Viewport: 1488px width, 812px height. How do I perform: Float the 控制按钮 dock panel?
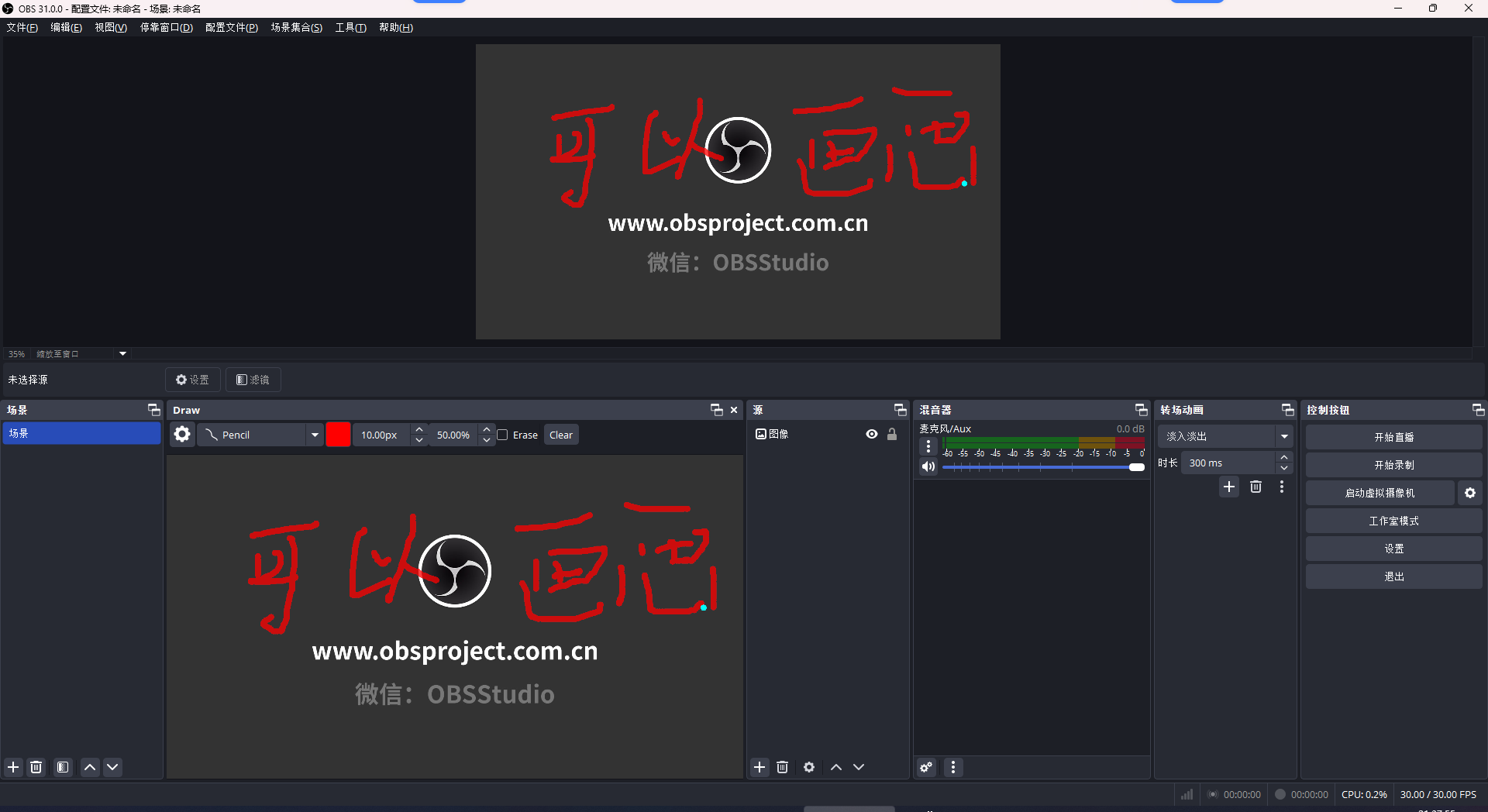(1478, 410)
